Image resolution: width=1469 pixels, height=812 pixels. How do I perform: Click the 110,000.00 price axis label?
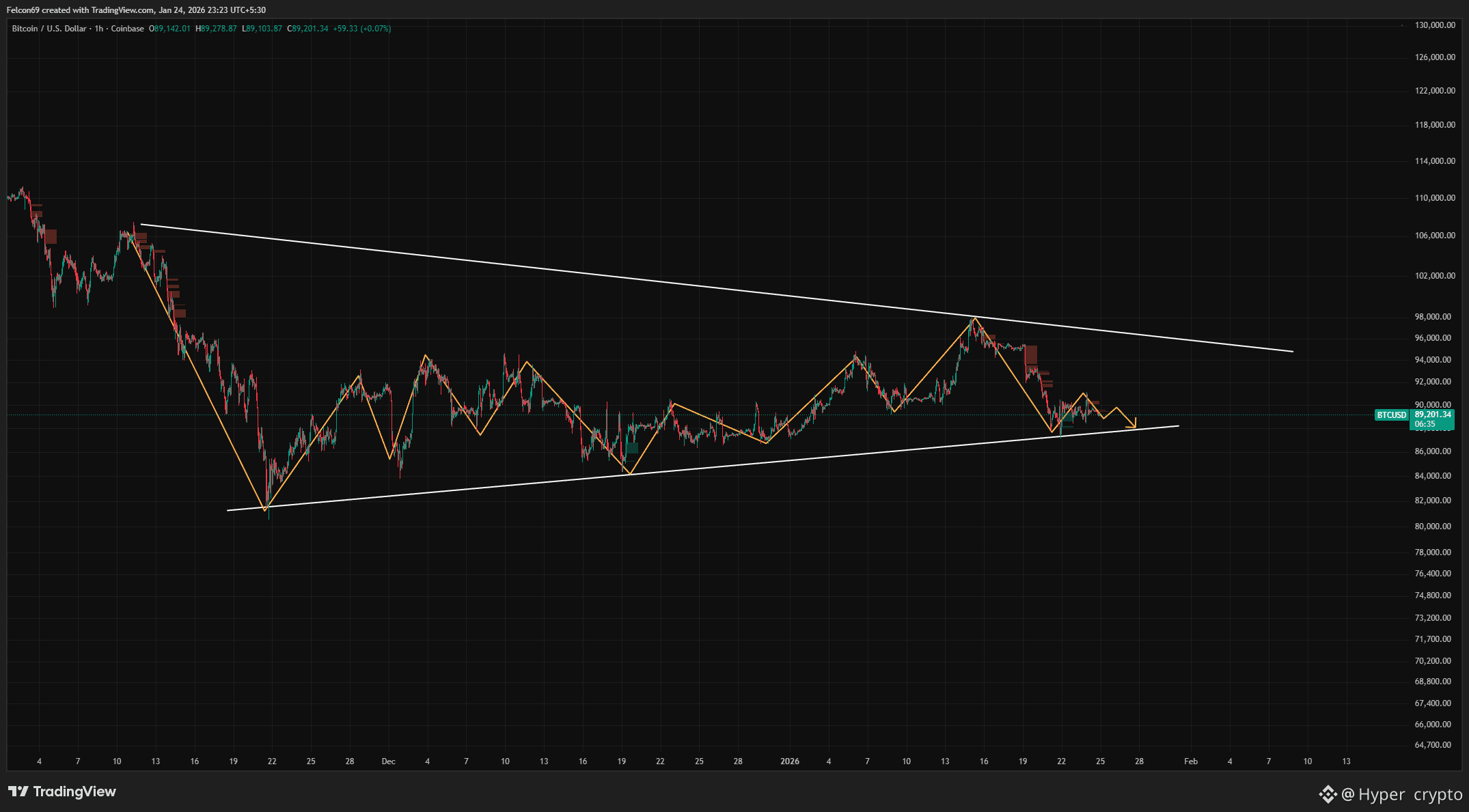[1435, 198]
